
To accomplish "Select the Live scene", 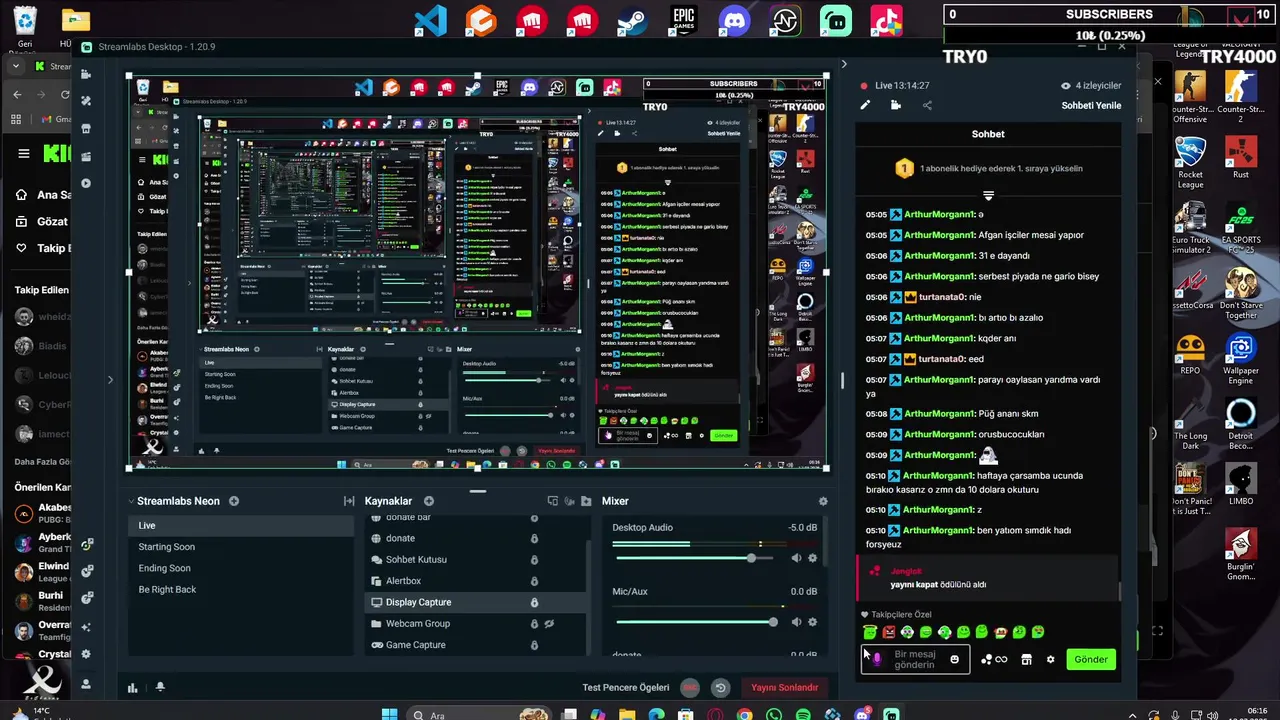I will [240, 525].
